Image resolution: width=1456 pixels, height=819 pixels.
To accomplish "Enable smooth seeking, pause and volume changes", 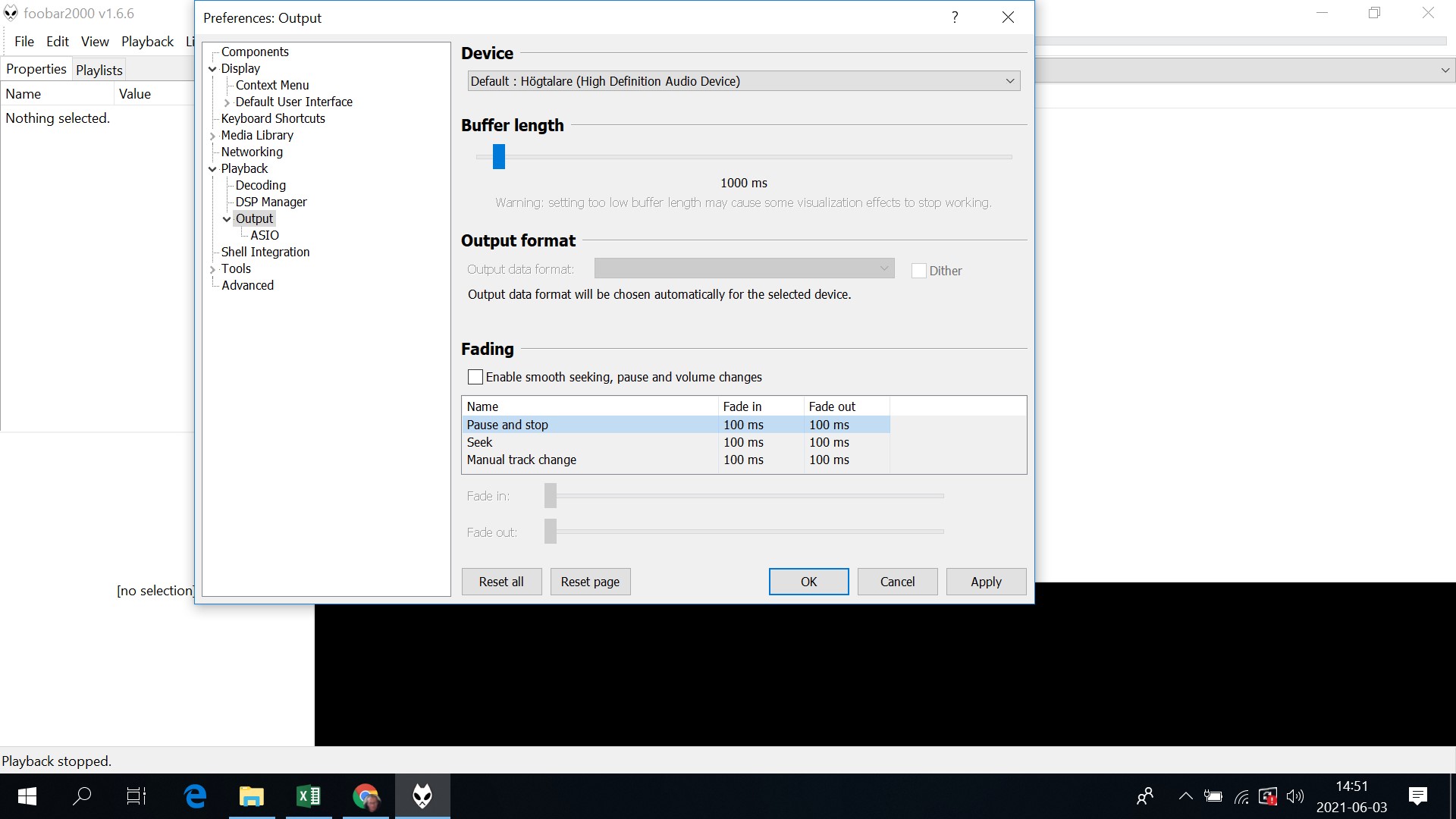I will (x=475, y=377).
